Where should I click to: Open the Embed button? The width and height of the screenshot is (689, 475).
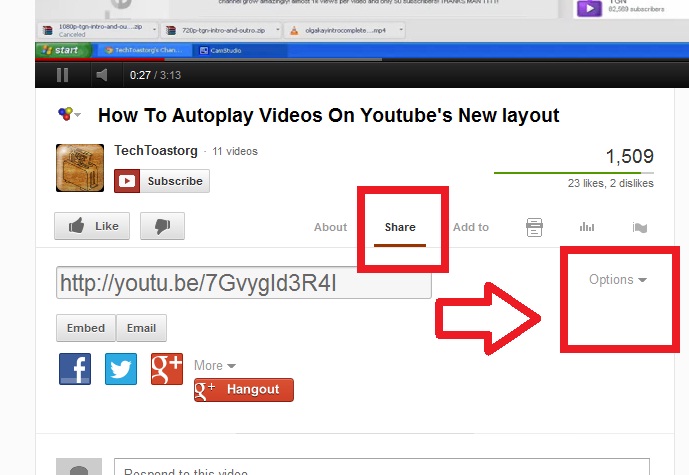point(86,328)
